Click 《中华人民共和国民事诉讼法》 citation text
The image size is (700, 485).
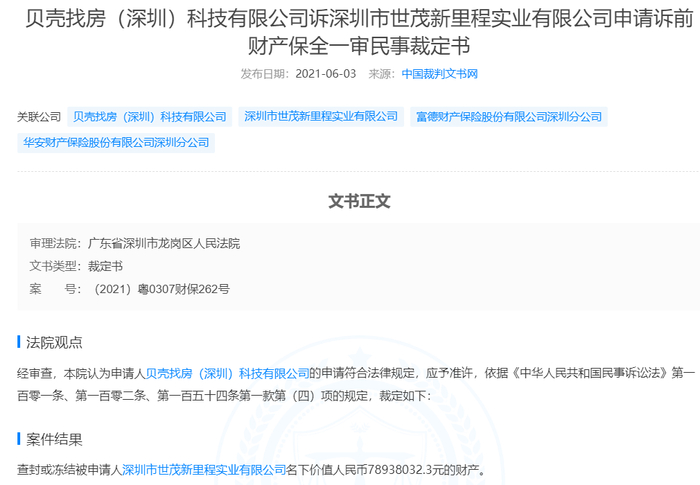coord(588,373)
